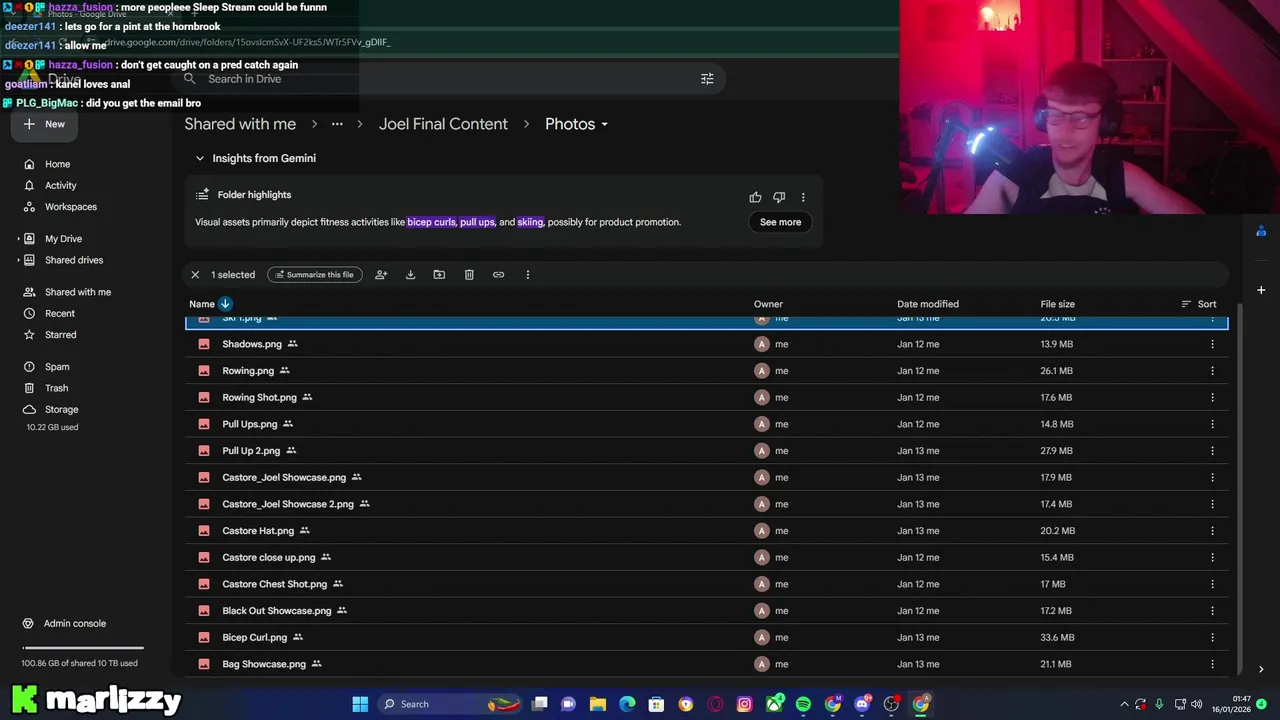Open three-dot menu for Castore Hat.png row
1280x720 pixels.
click(x=1212, y=531)
